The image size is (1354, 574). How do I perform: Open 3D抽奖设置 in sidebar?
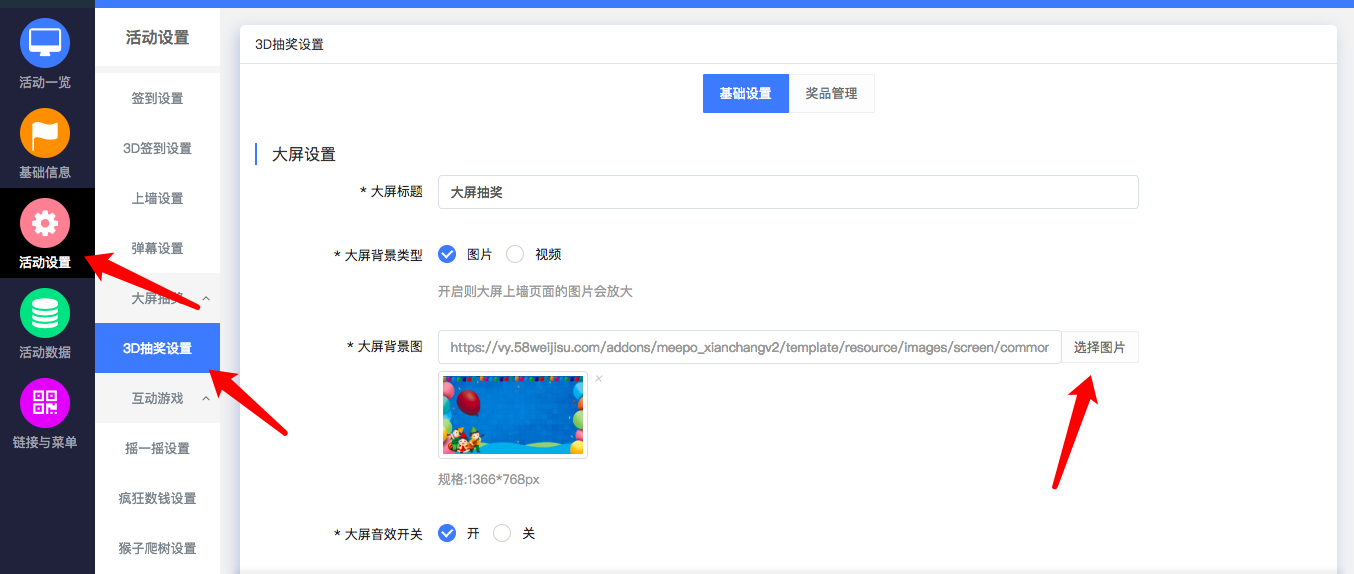point(157,348)
